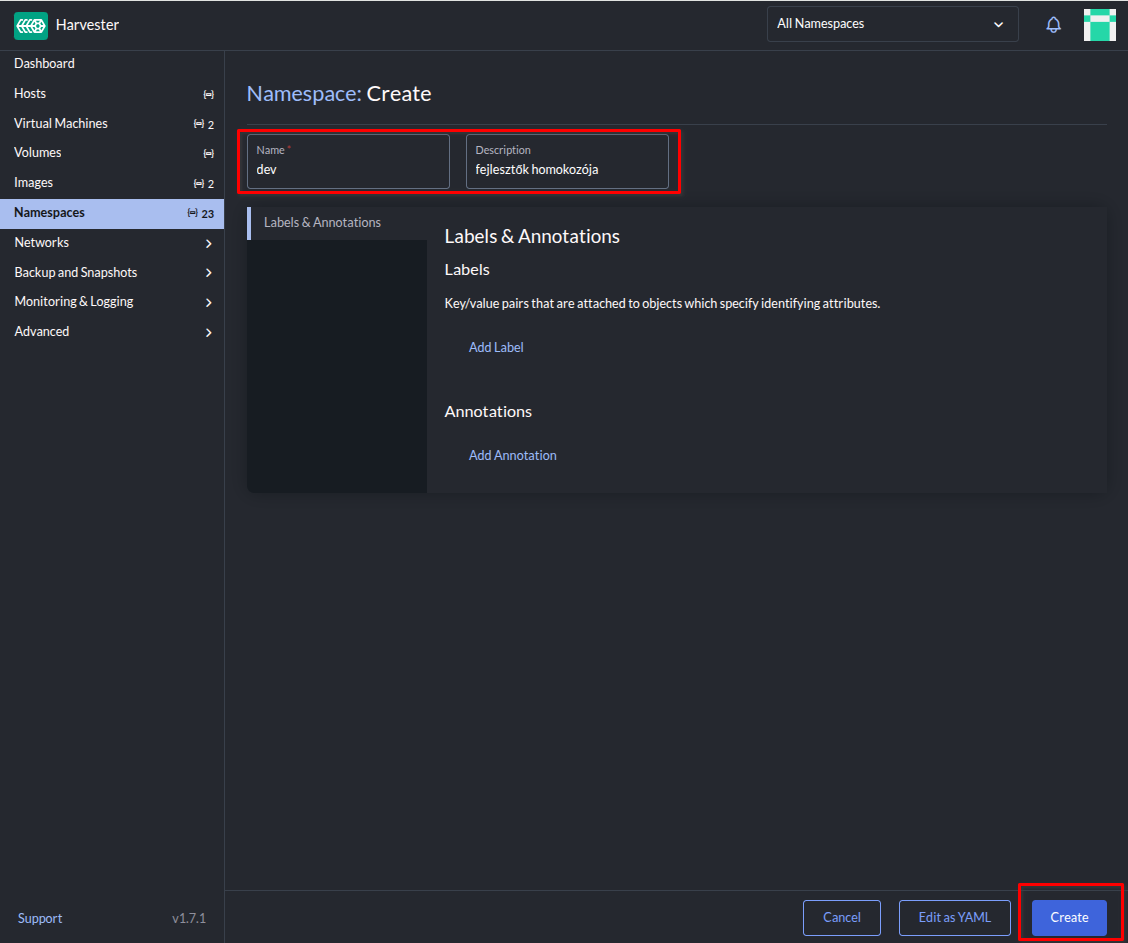
Task: Click Edit as YAML button
Action: tap(954, 917)
